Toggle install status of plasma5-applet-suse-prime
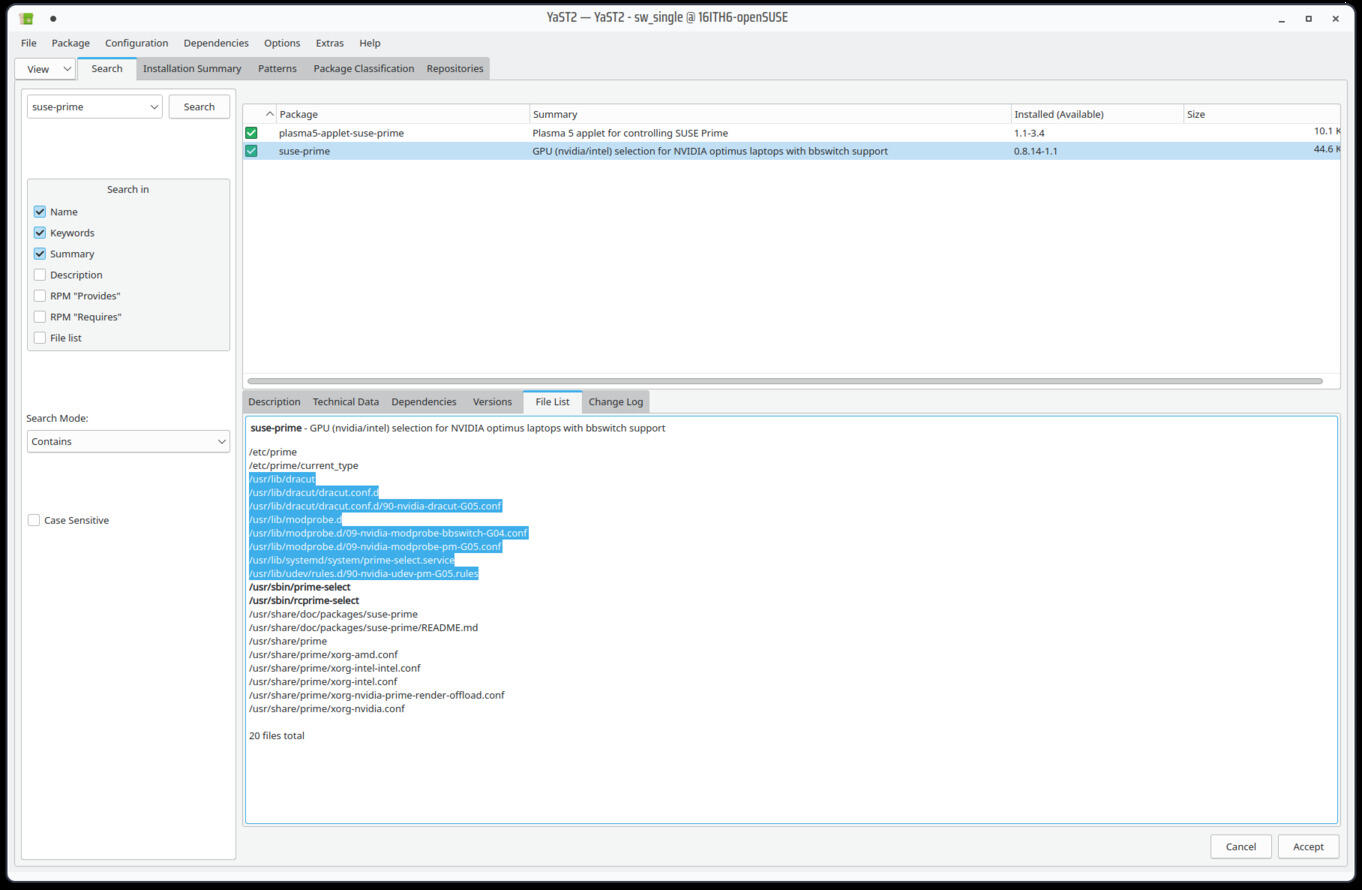1362x890 pixels. coord(251,133)
